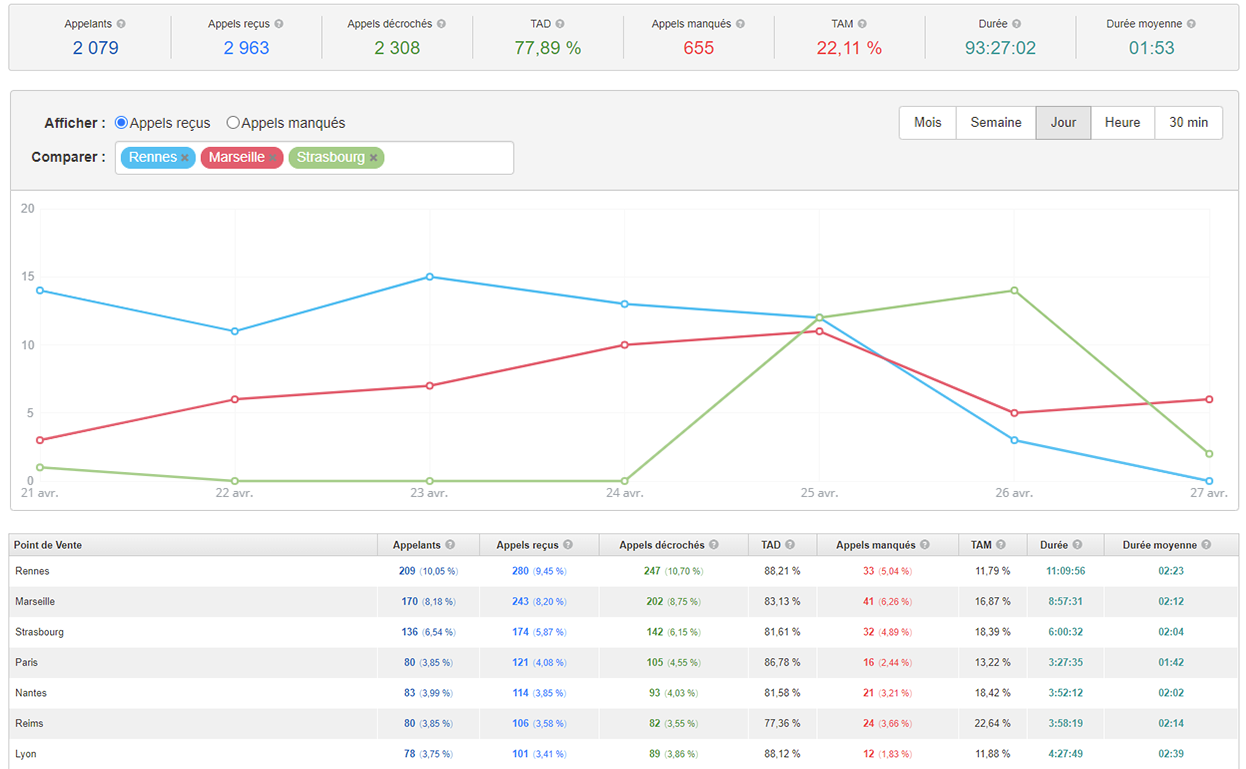
Task: Click help icon in table Appels décrochés header
Action: click(714, 545)
